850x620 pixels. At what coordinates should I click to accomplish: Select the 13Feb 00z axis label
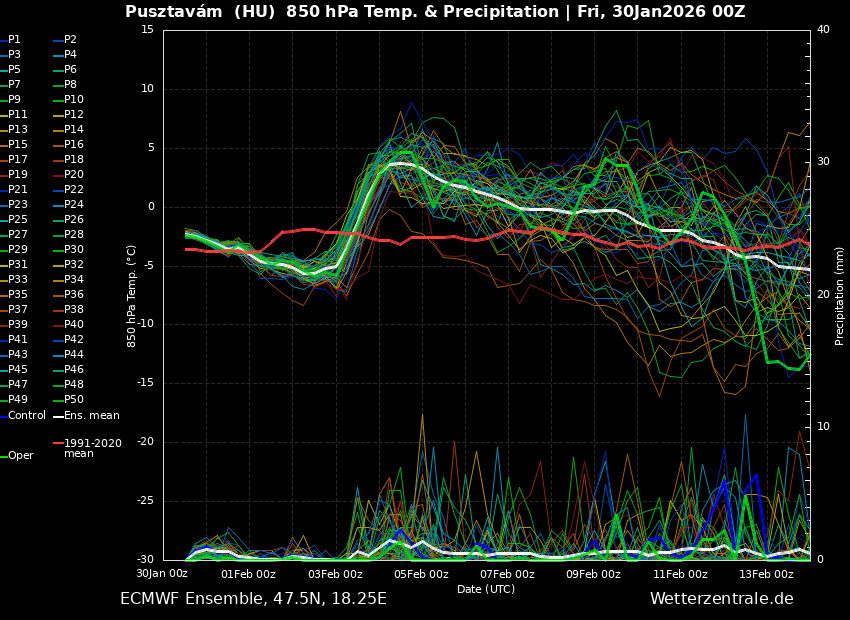[766, 574]
